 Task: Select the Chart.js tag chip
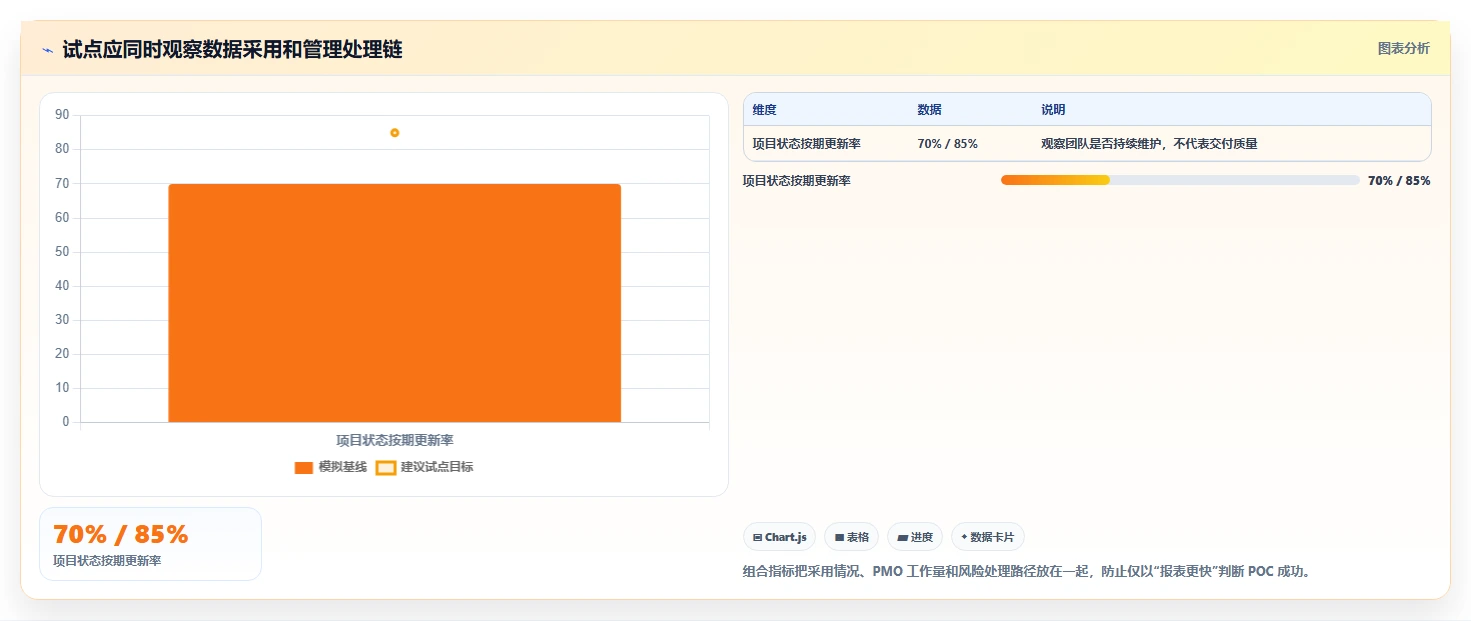tap(780, 537)
